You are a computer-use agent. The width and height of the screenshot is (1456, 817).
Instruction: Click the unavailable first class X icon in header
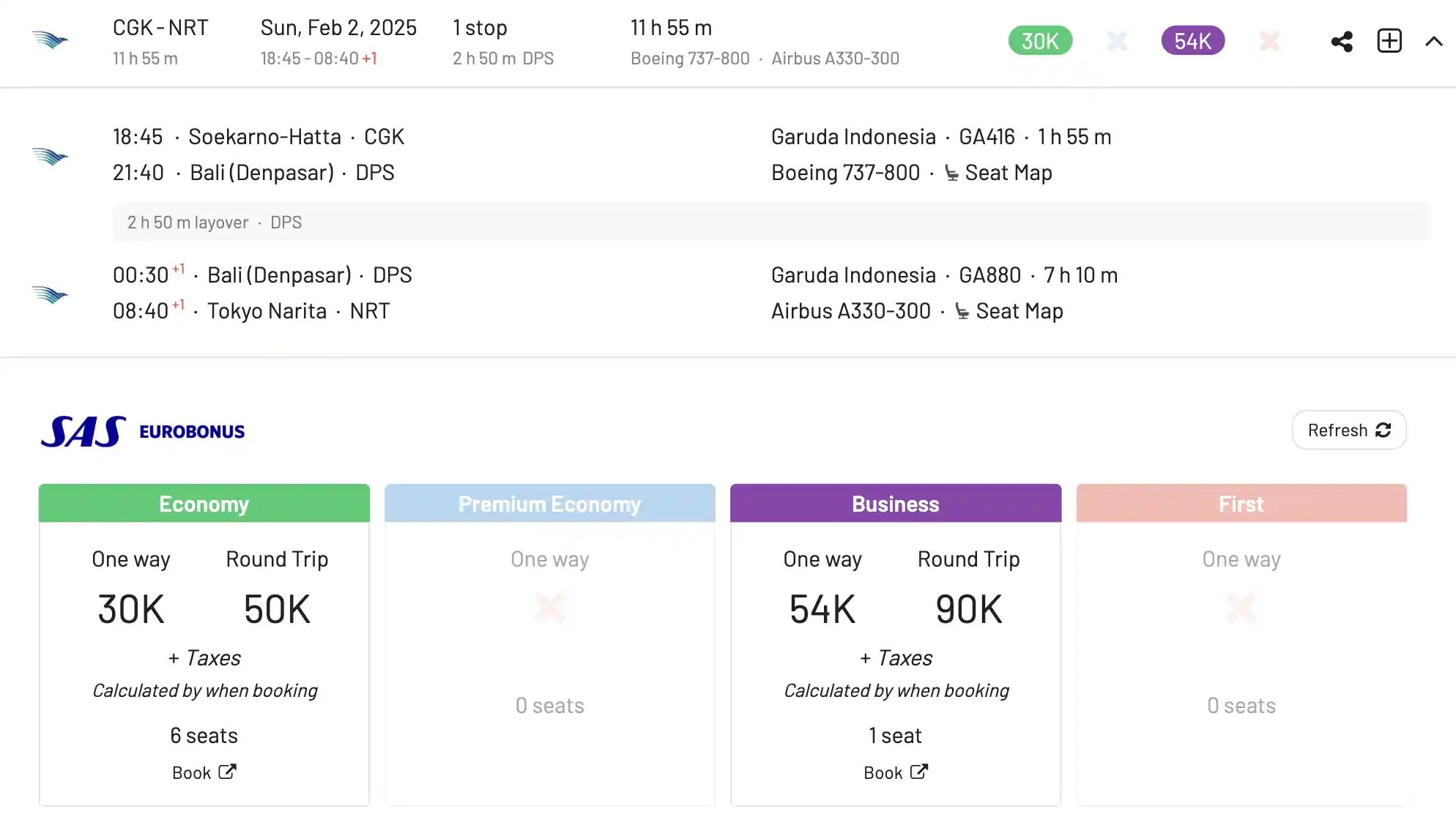pyautogui.click(x=1270, y=41)
